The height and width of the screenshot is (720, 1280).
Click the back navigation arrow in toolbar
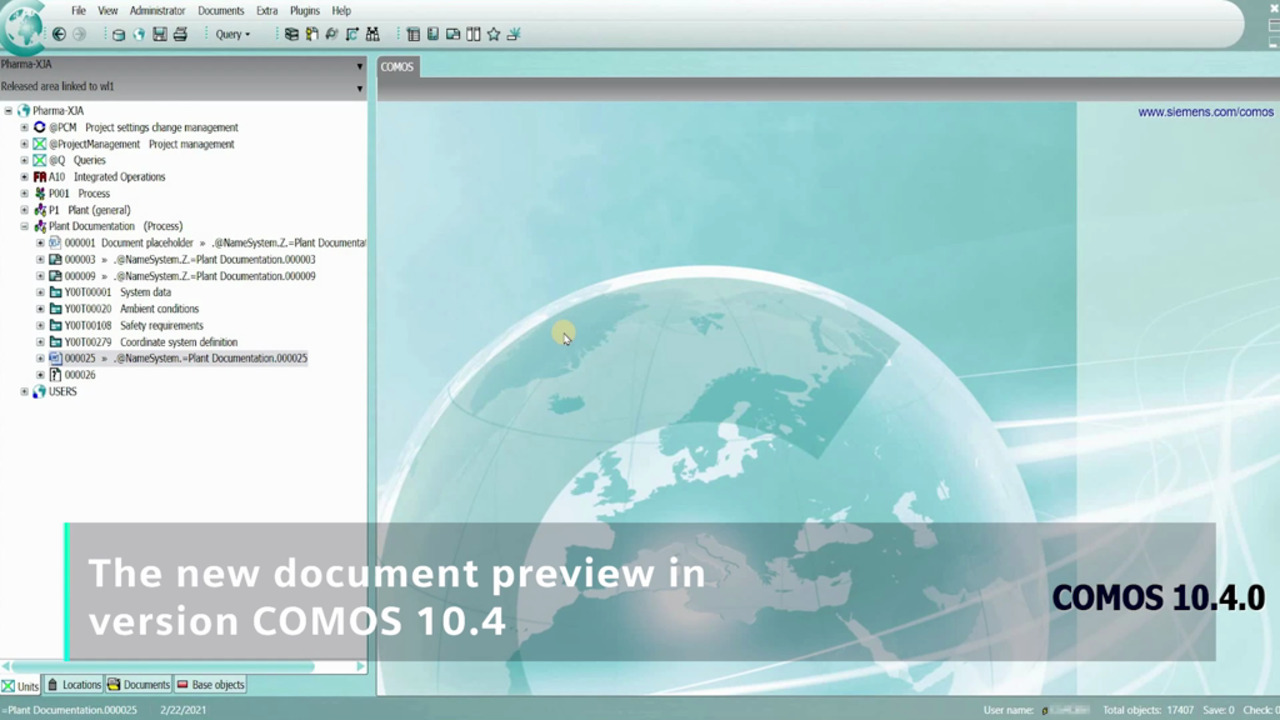coord(59,34)
